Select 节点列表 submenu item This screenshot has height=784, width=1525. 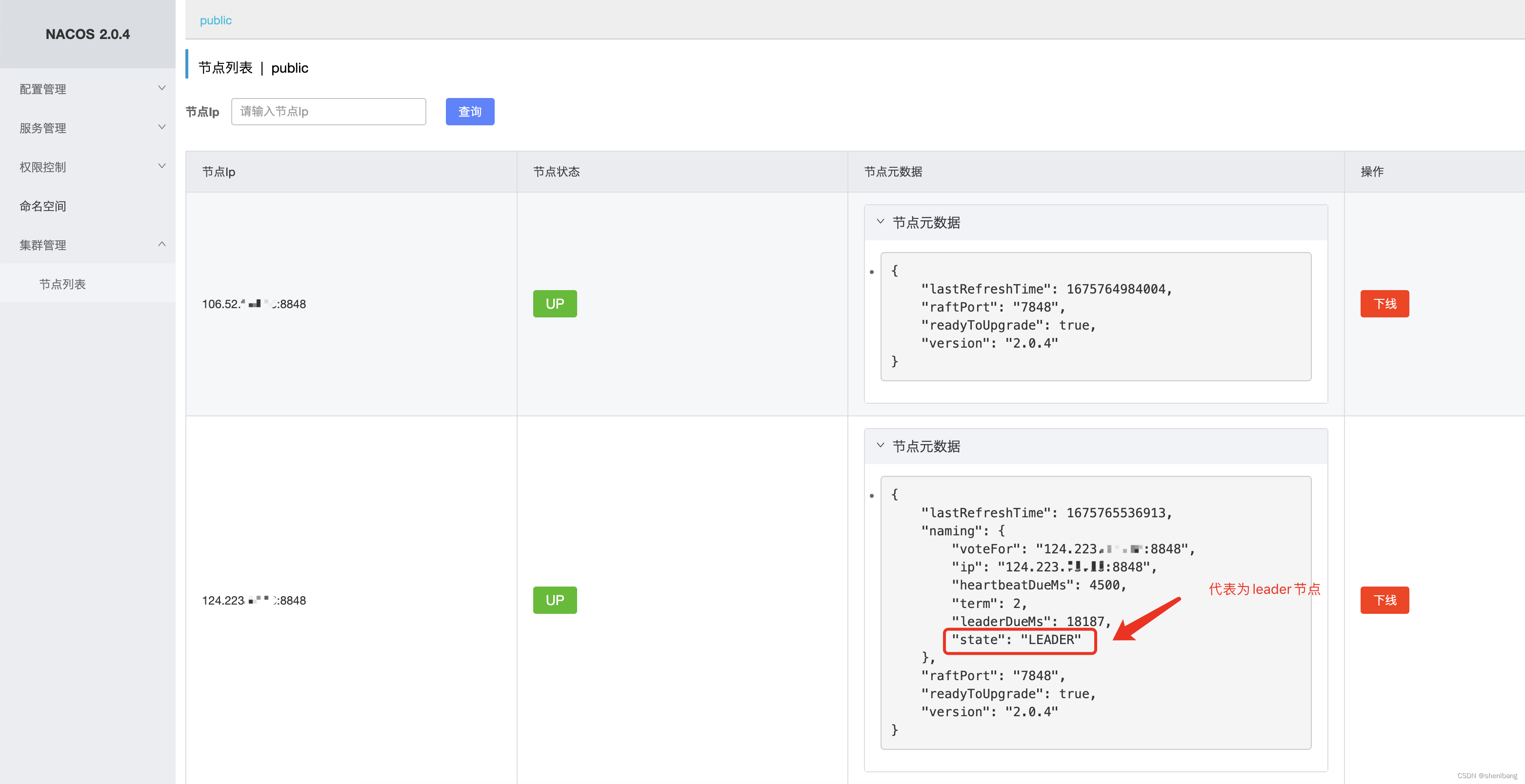pyautogui.click(x=62, y=285)
